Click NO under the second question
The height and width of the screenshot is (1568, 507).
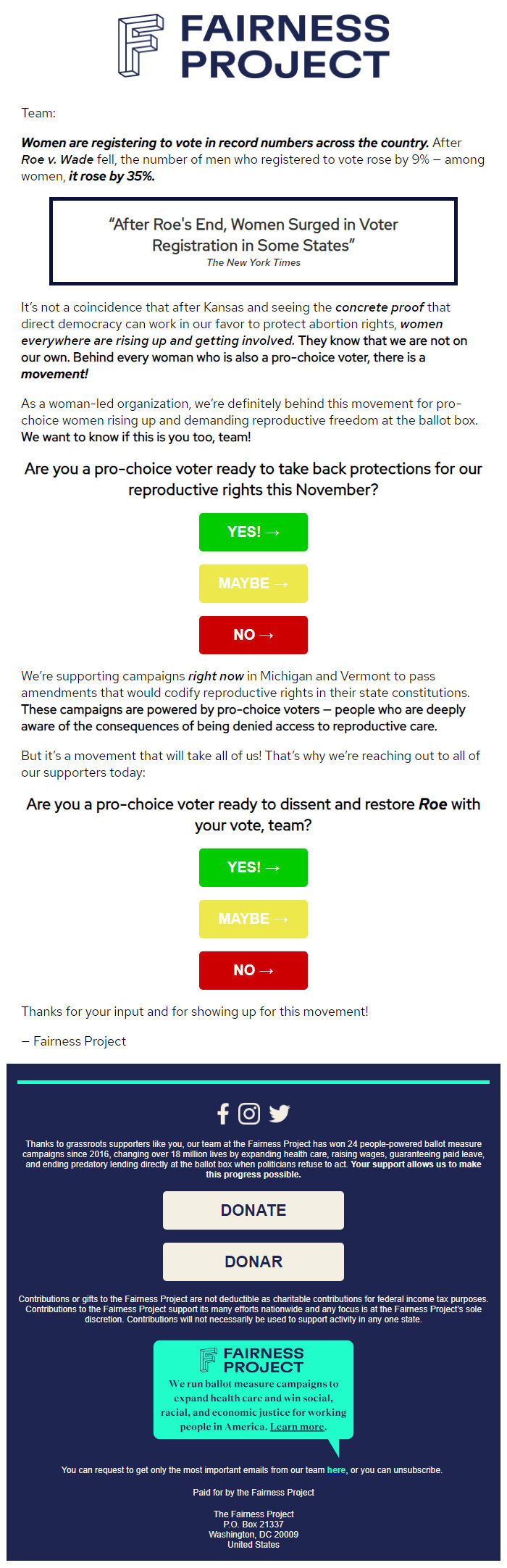coord(253,970)
